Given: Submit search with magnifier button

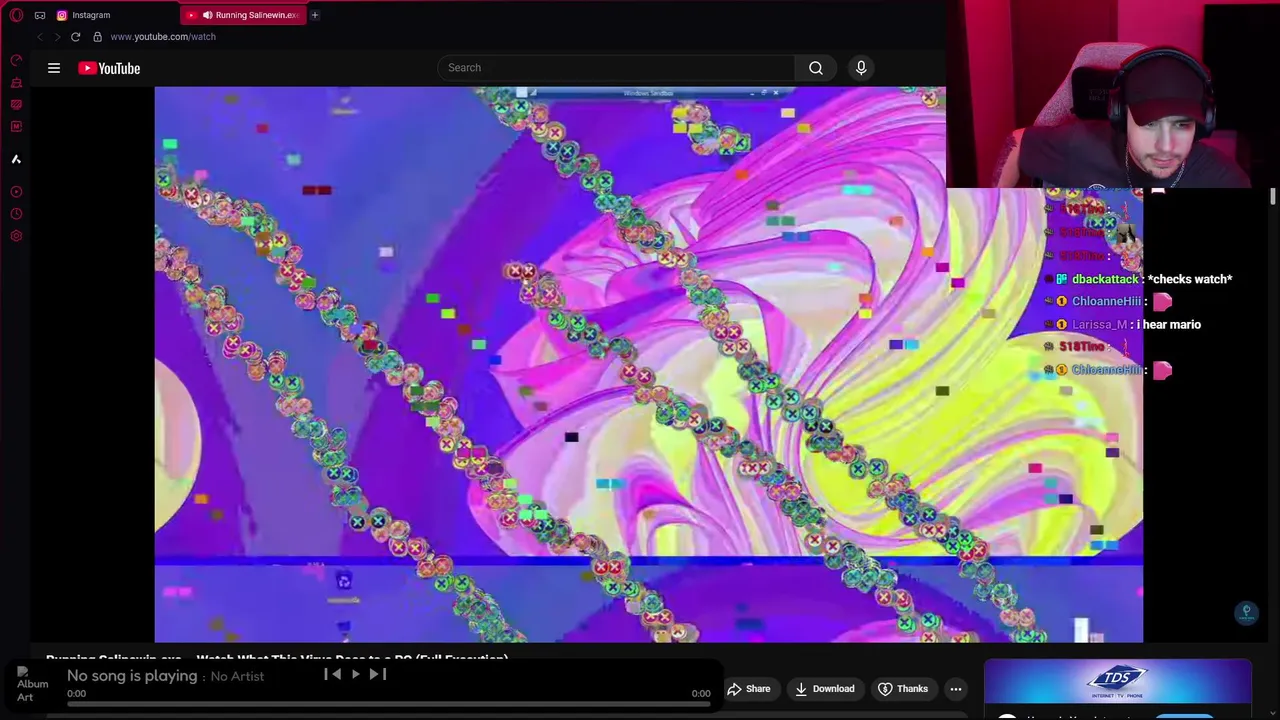Looking at the screenshot, I should [x=816, y=68].
